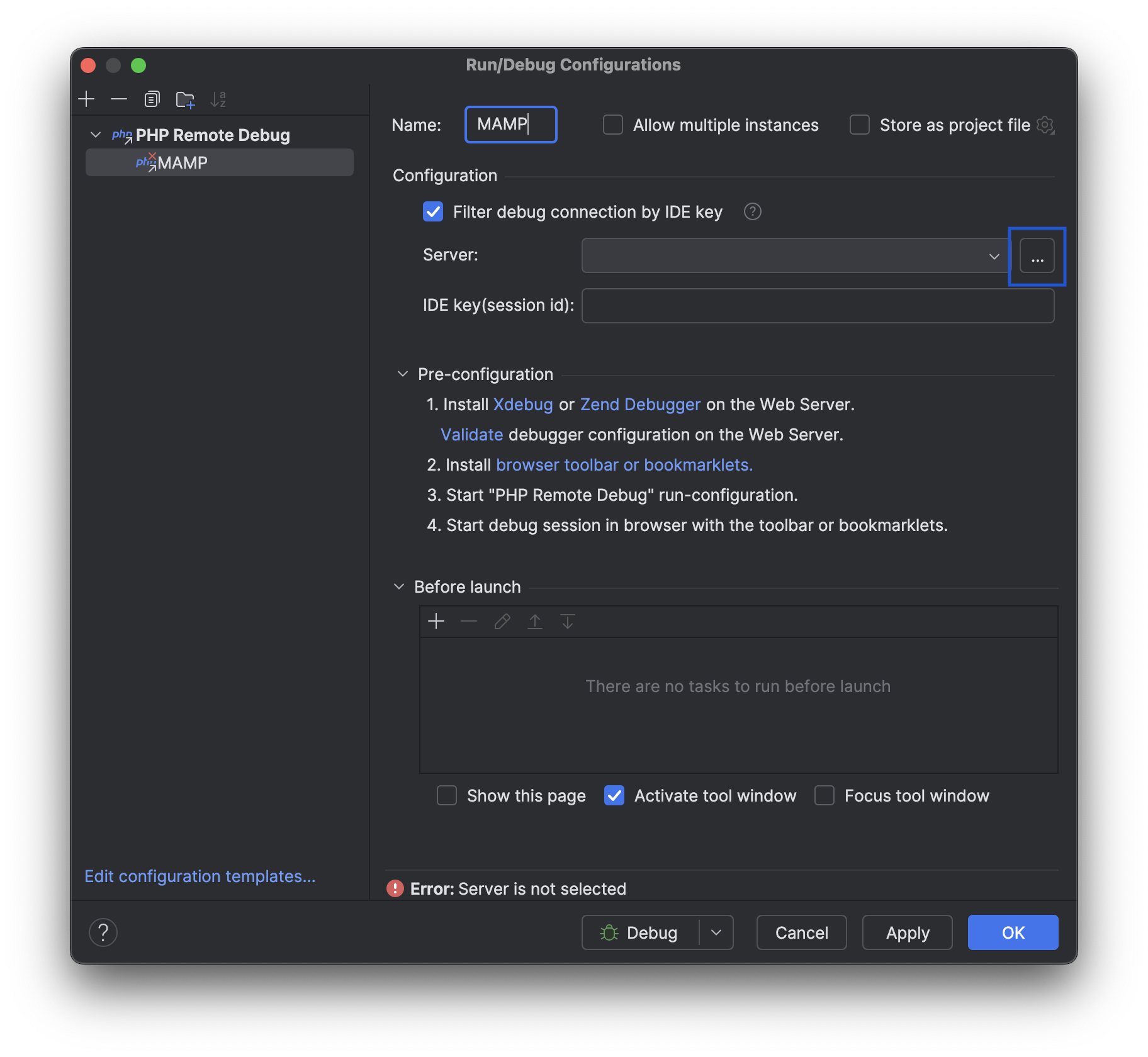Add a new run configuration
1148x1057 pixels.
tap(86, 99)
